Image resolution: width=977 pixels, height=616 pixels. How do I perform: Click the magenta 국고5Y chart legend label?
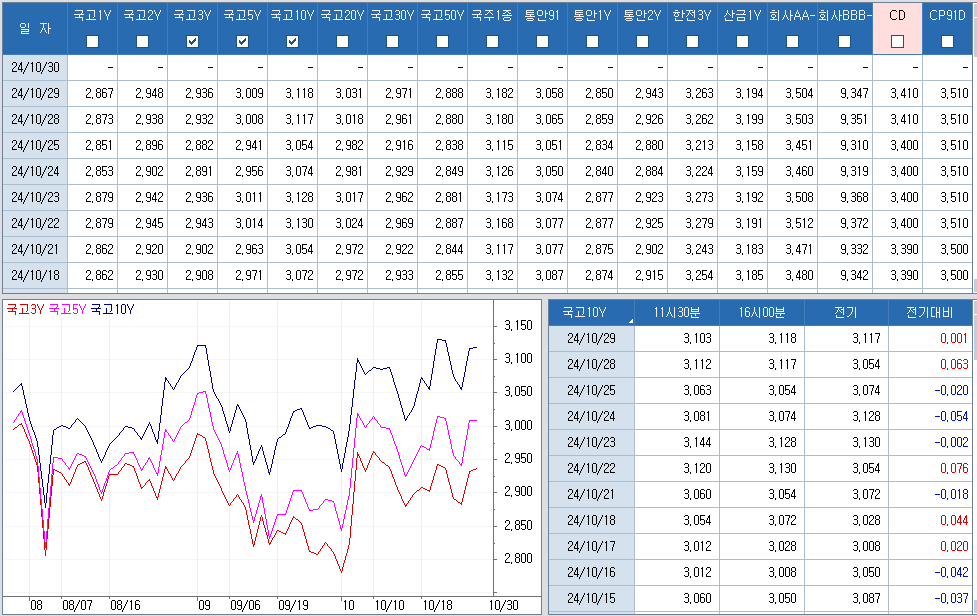pyautogui.click(x=67, y=309)
